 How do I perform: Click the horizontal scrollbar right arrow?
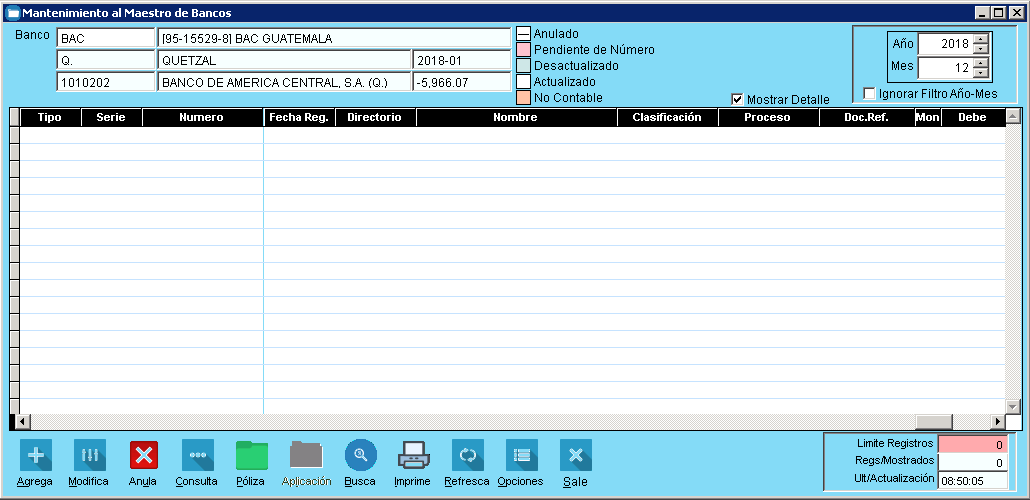pyautogui.click(x=997, y=422)
